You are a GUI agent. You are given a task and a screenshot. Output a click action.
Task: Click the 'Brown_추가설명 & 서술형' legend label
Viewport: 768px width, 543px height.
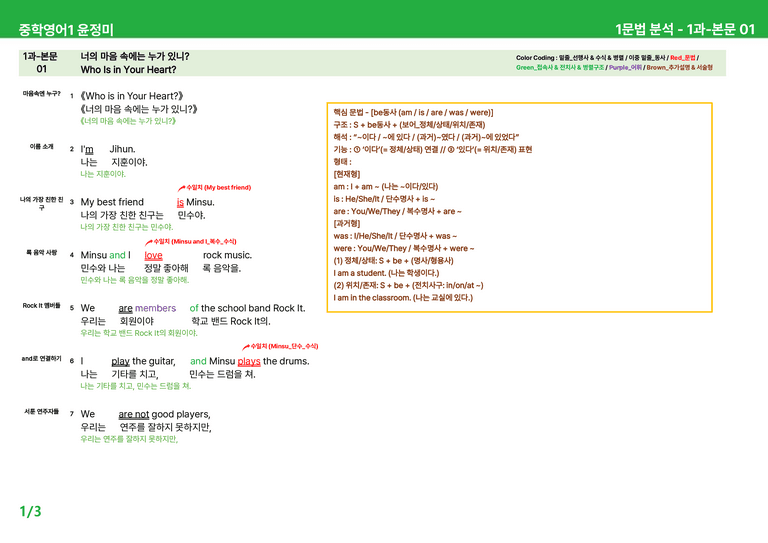point(679,68)
